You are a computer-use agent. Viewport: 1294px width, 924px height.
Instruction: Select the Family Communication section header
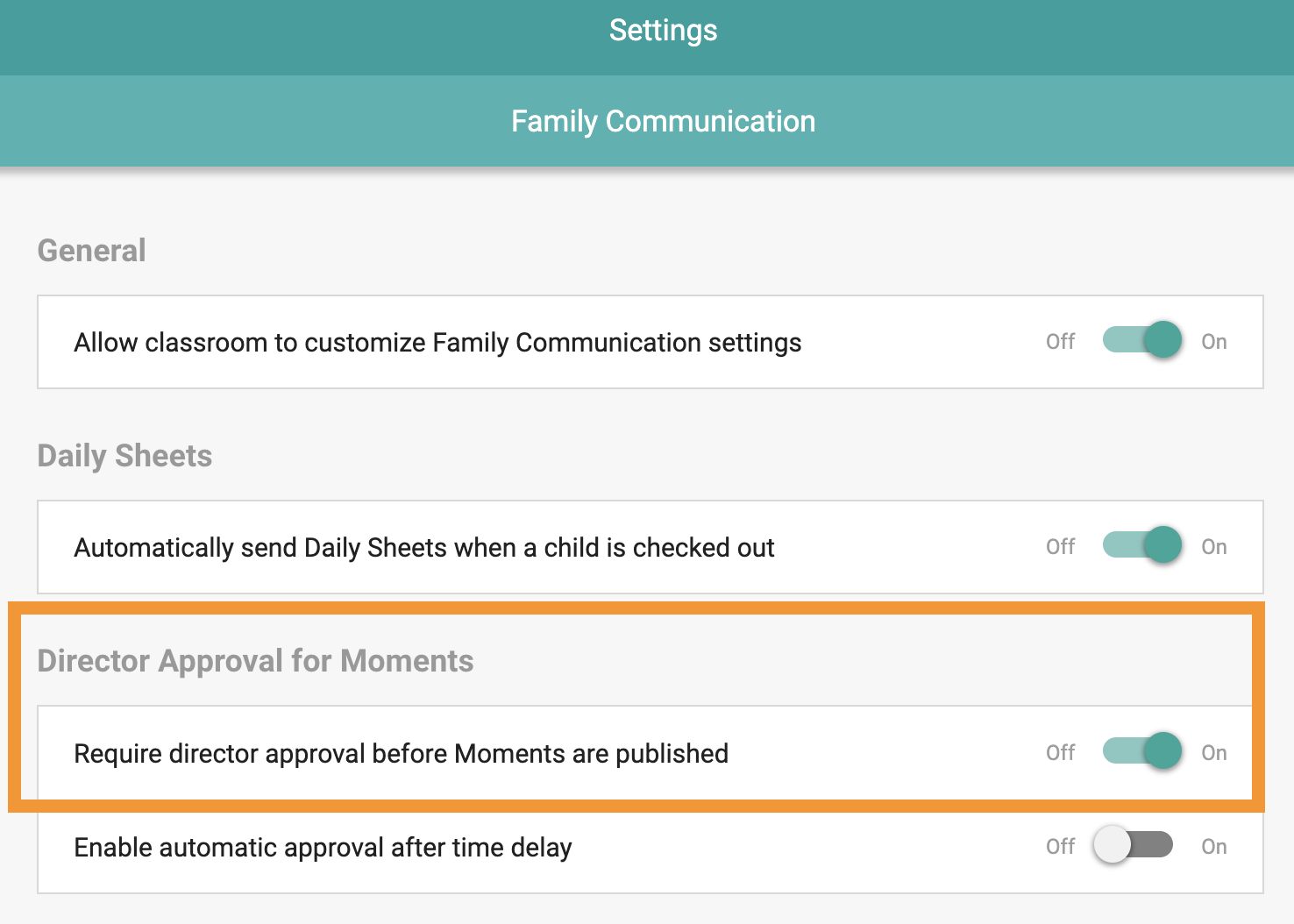coord(664,121)
